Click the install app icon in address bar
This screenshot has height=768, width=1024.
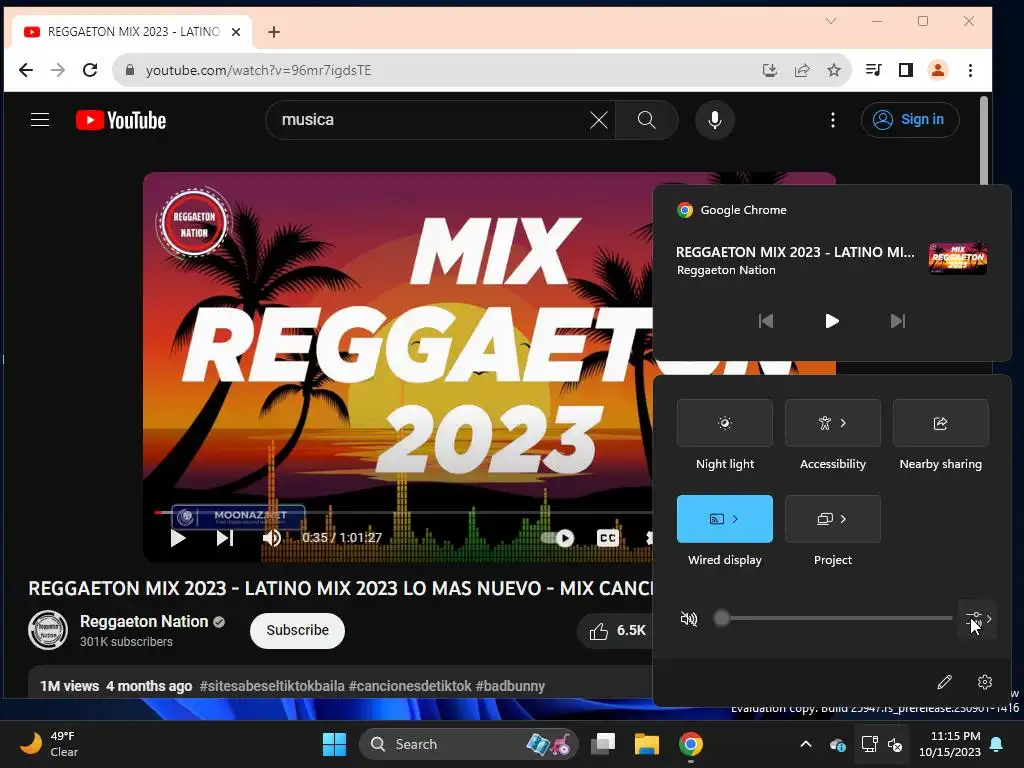[x=770, y=71]
